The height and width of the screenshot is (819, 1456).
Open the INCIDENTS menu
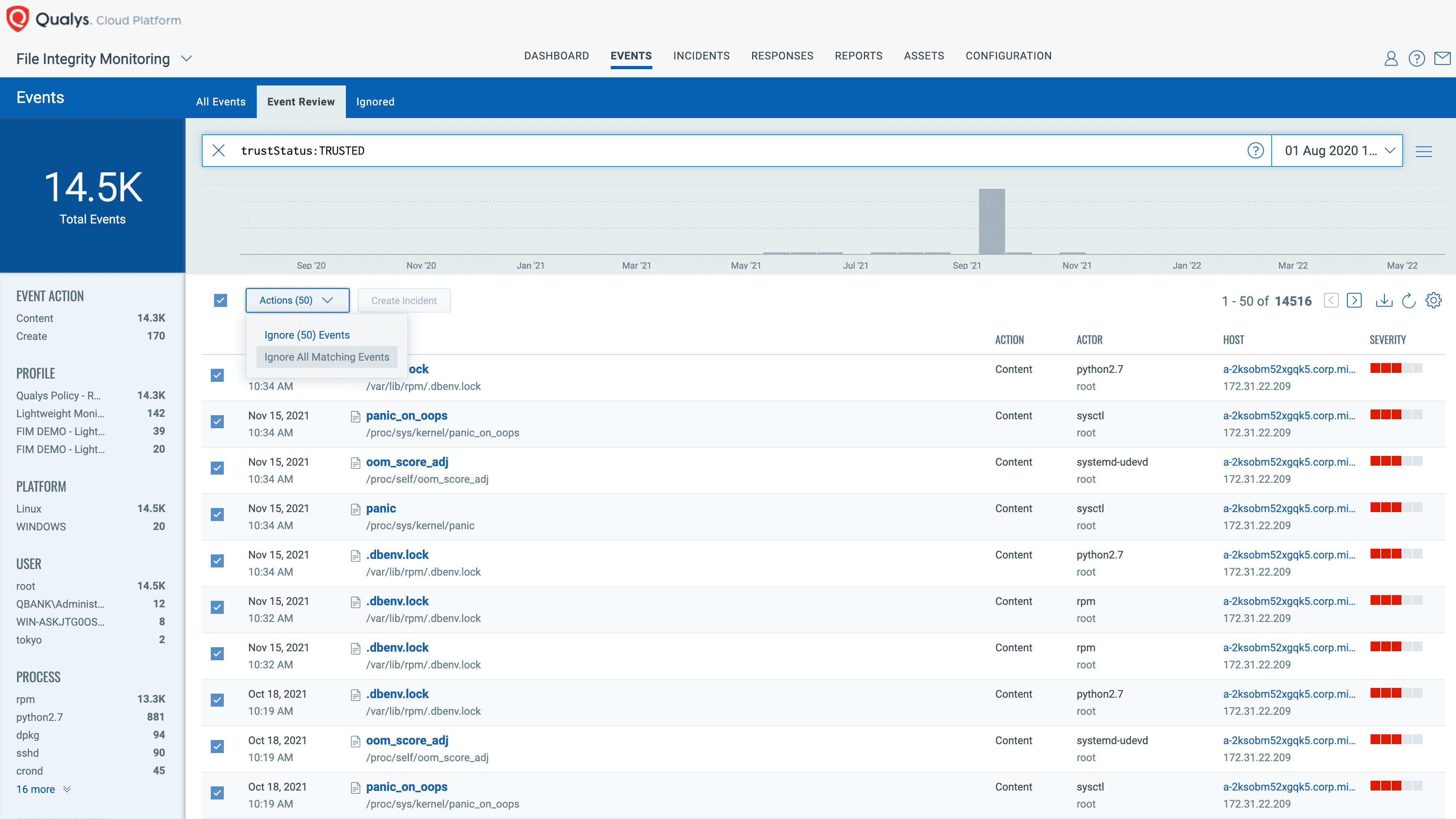tap(701, 55)
